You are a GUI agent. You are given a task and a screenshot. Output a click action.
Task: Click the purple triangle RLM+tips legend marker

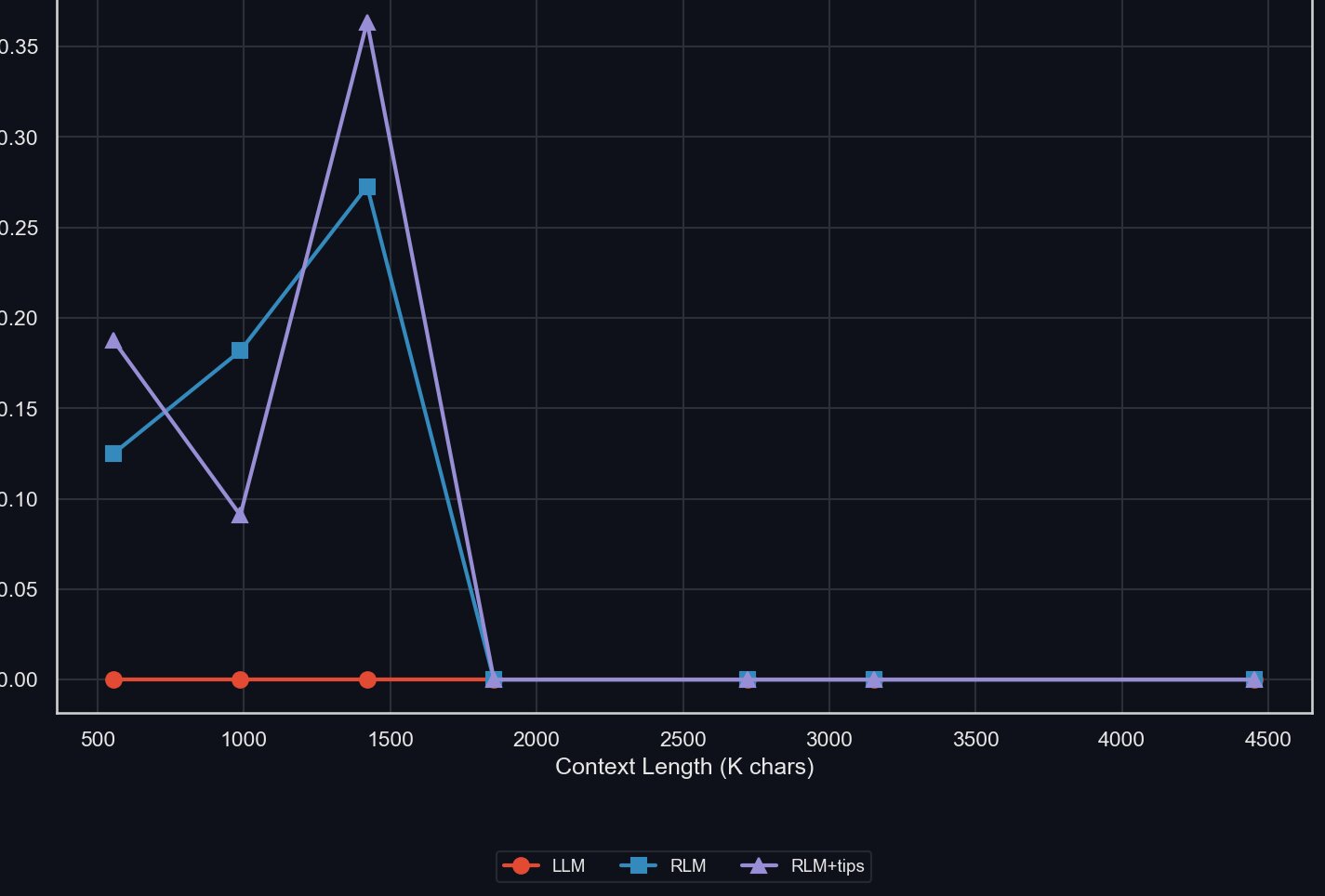tap(759, 865)
